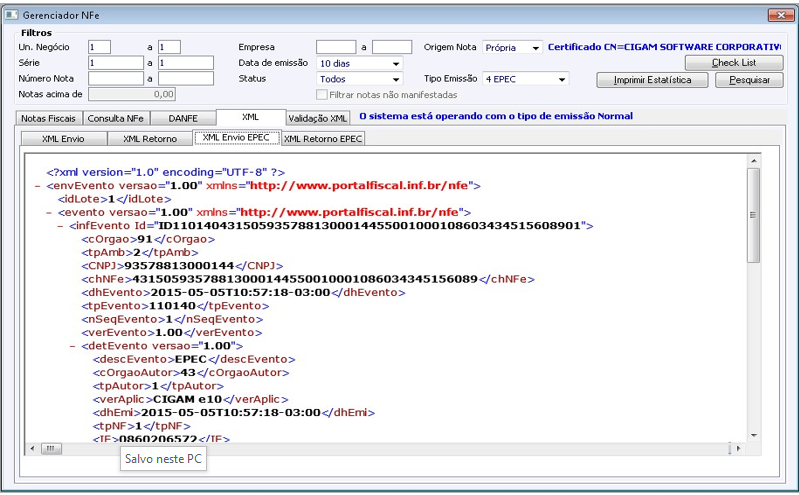Collapse the evento XML node
The width and height of the screenshot is (799, 495).
[x=49, y=213]
